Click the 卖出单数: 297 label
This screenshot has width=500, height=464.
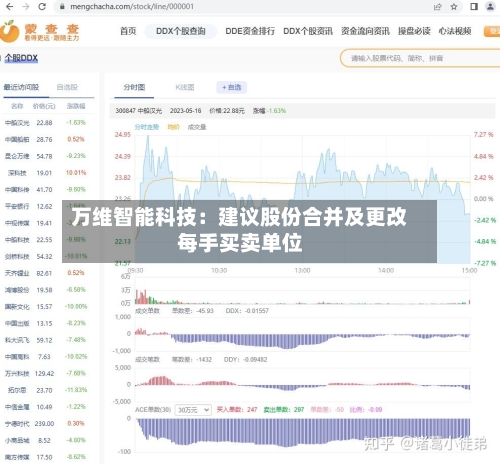tap(284, 410)
